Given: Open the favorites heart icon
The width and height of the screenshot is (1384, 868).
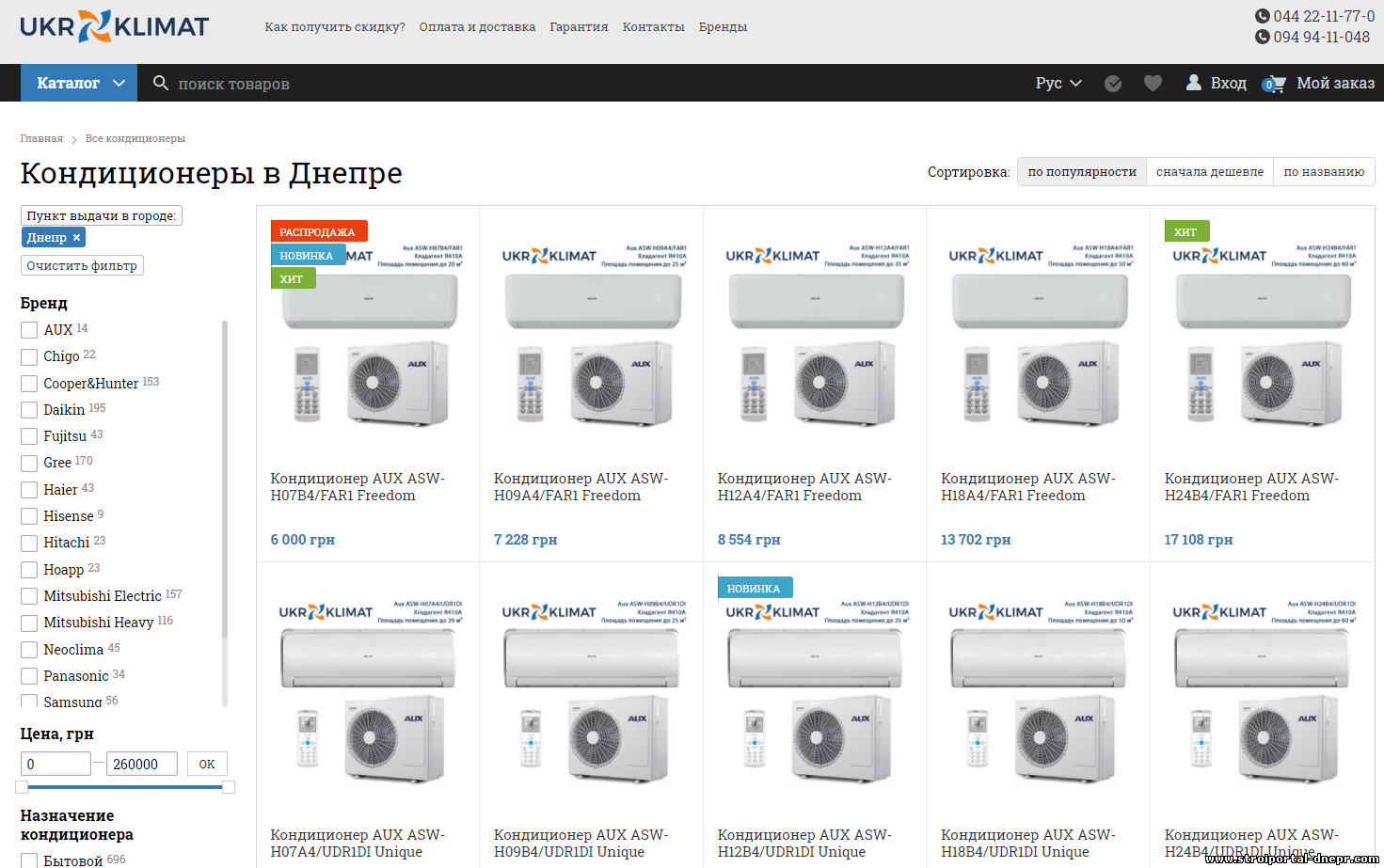Looking at the screenshot, I should (1153, 83).
